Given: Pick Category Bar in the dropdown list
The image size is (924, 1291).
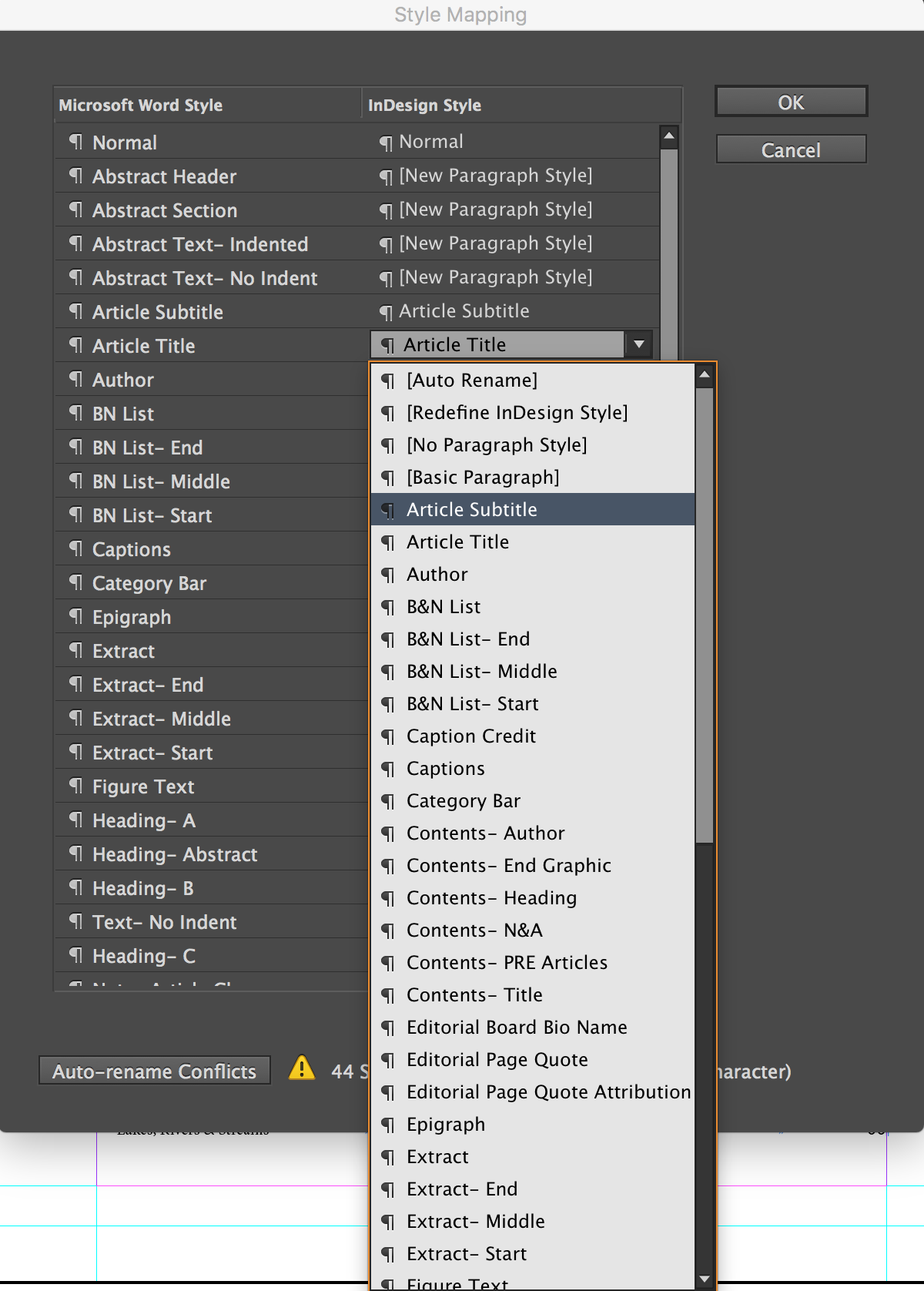Looking at the screenshot, I should 533,800.
